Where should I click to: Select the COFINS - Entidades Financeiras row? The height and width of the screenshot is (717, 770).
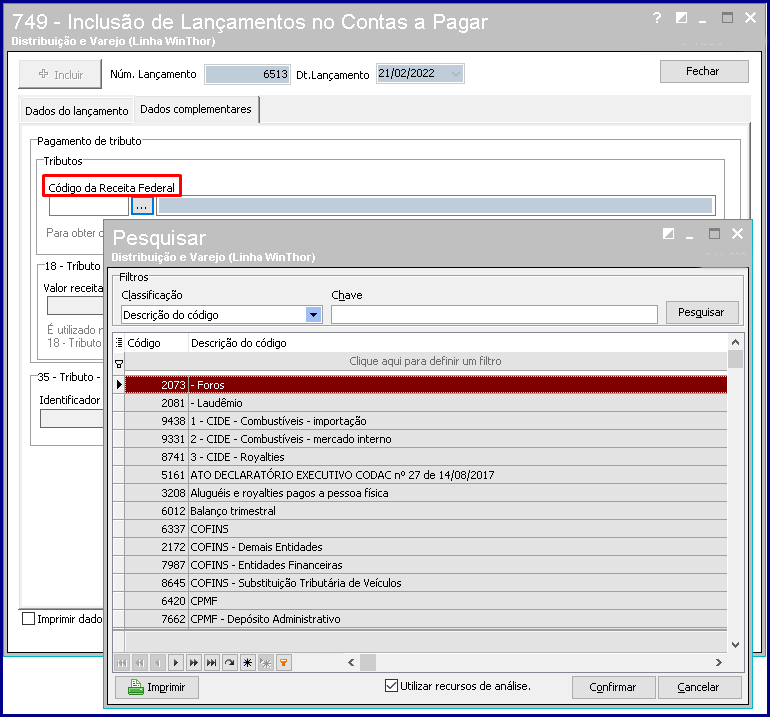coord(426,565)
